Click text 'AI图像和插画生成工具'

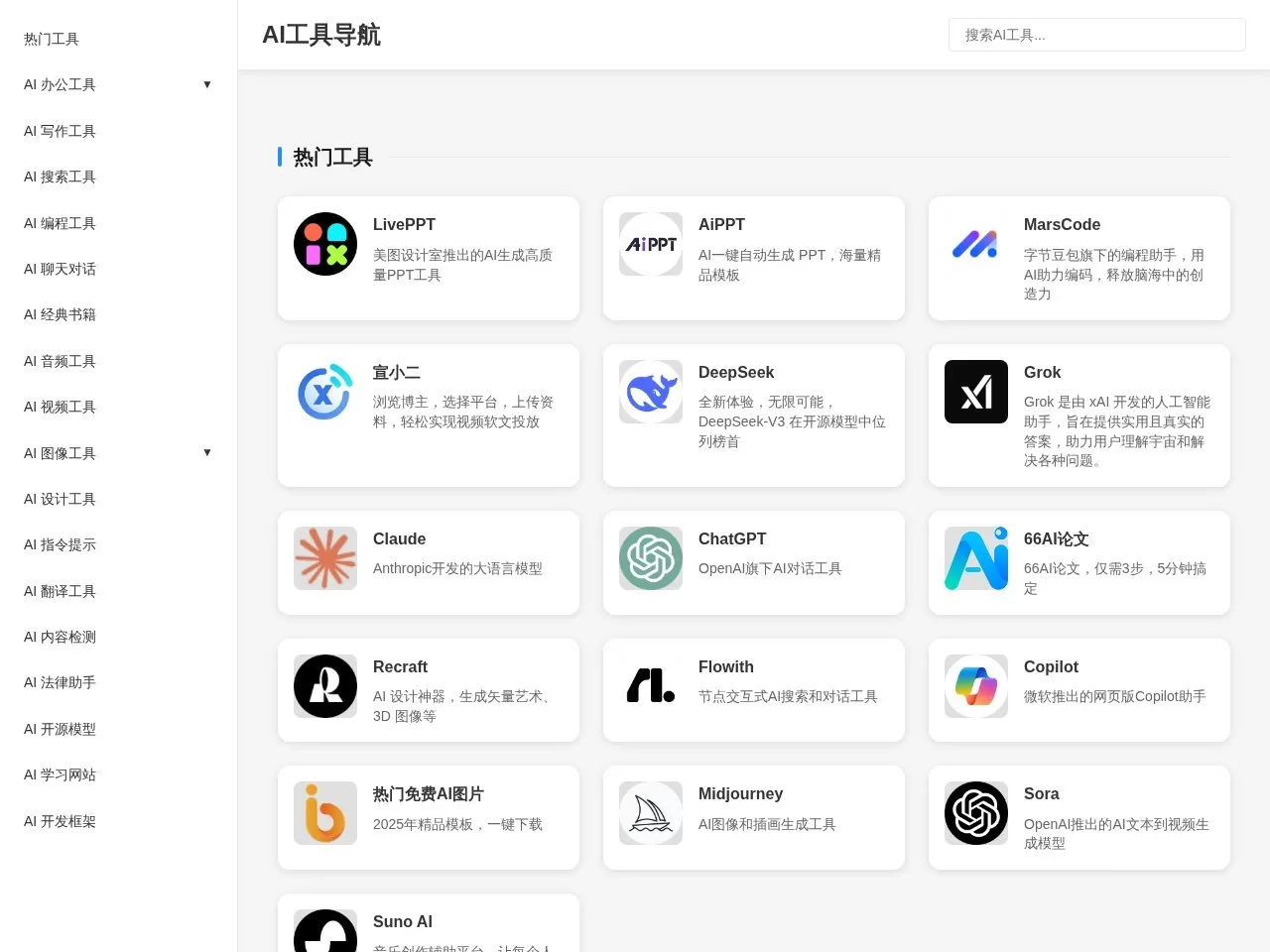point(767,824)
